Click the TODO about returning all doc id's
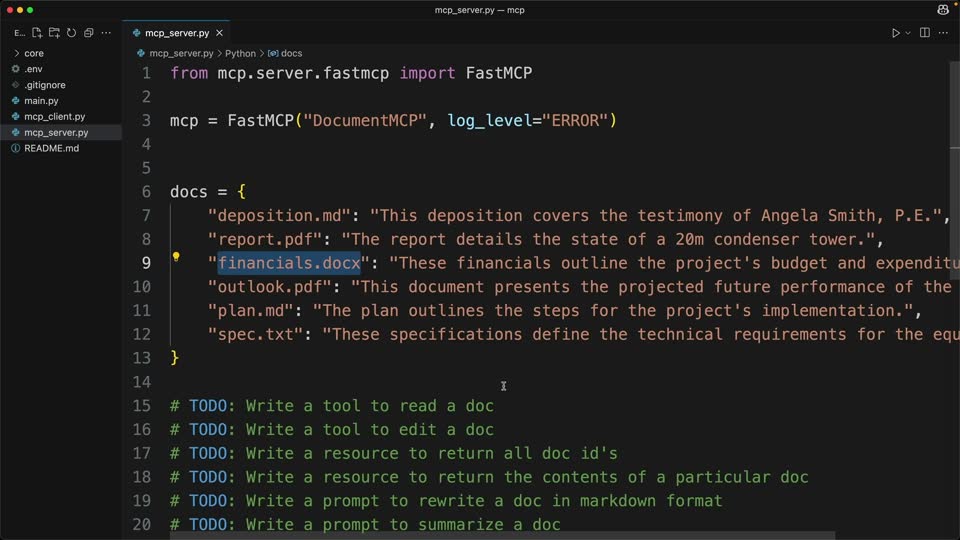960x540 pixels. (394, 454)
